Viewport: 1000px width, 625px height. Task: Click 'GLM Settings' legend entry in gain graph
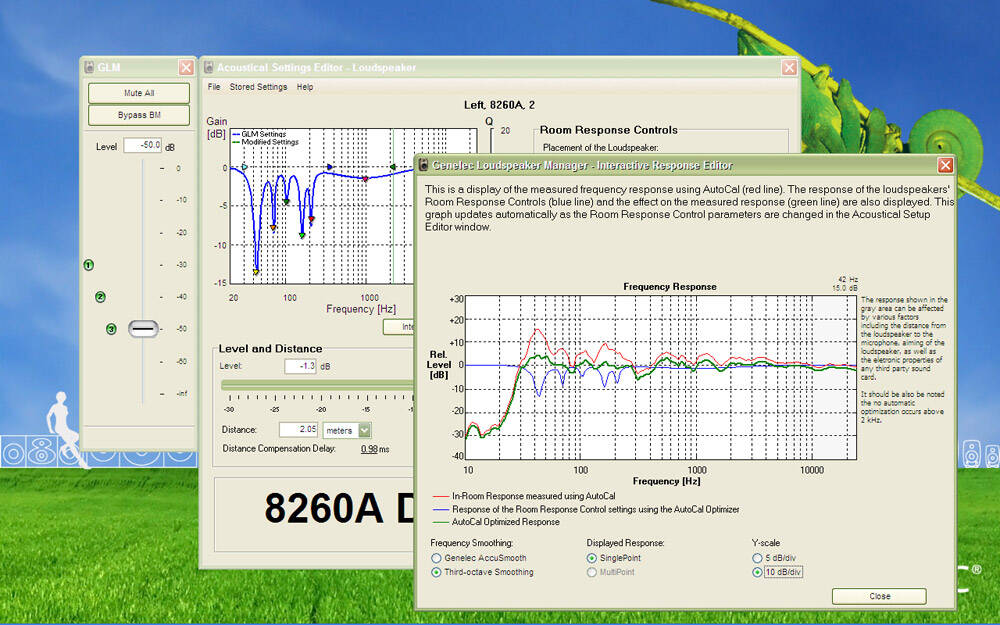click(263, 134)
